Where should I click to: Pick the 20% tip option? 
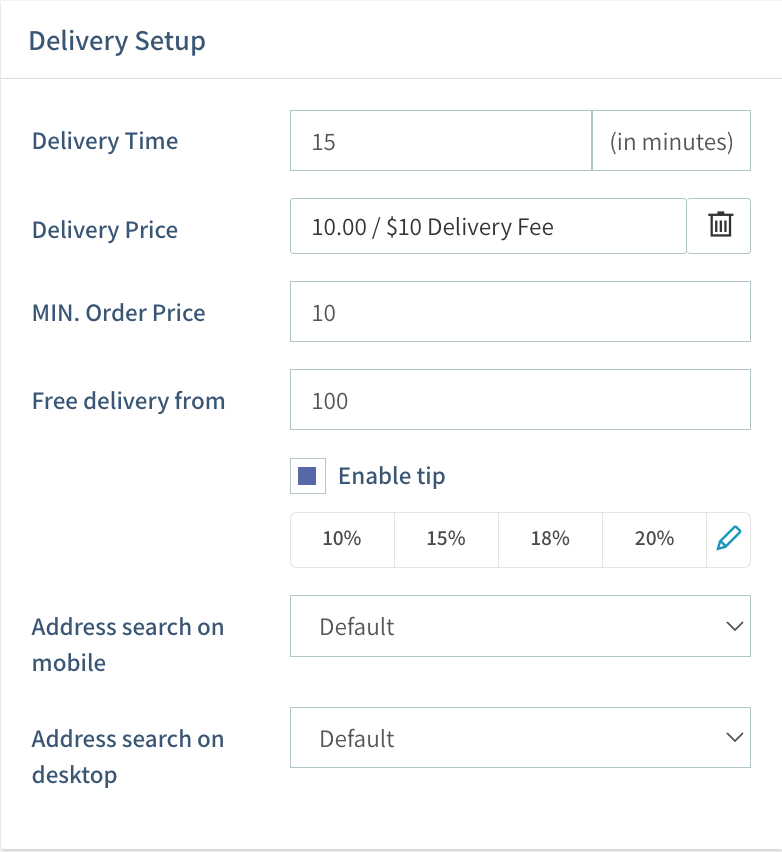[x=654, y=539]
